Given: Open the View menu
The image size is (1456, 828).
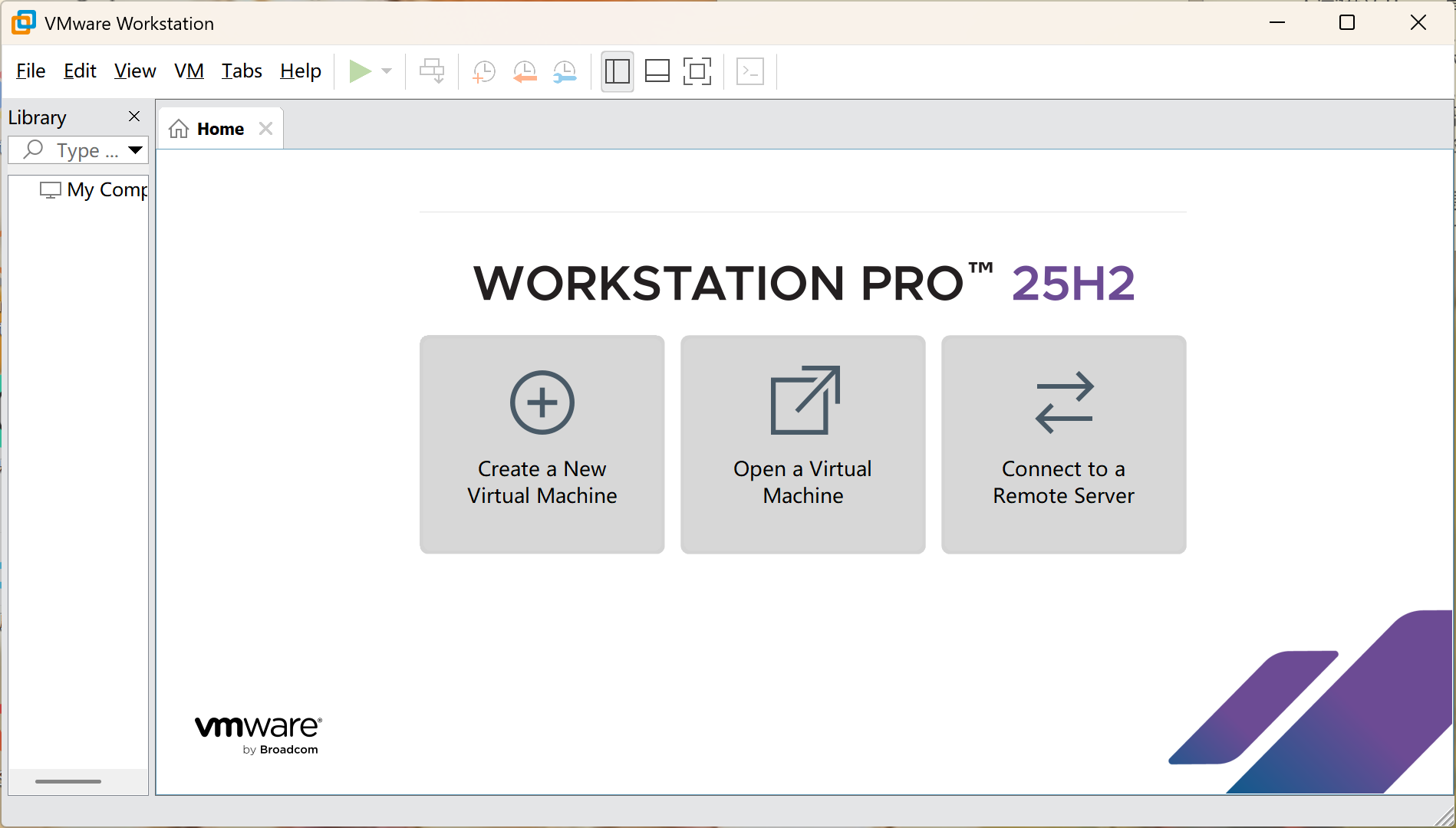Looking at the screenshot, I should [135, 71].
